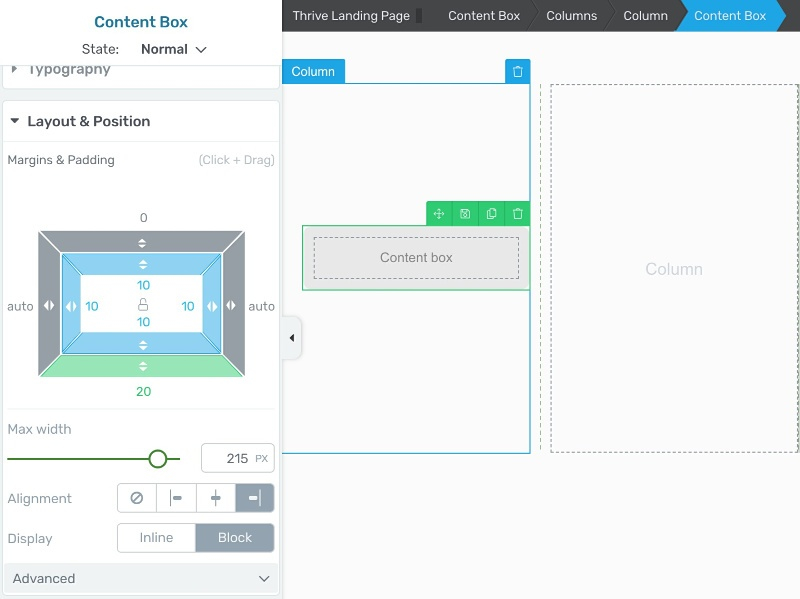Select right alignment icon
This screenshot has width=800, height=599.
[255, 498]
